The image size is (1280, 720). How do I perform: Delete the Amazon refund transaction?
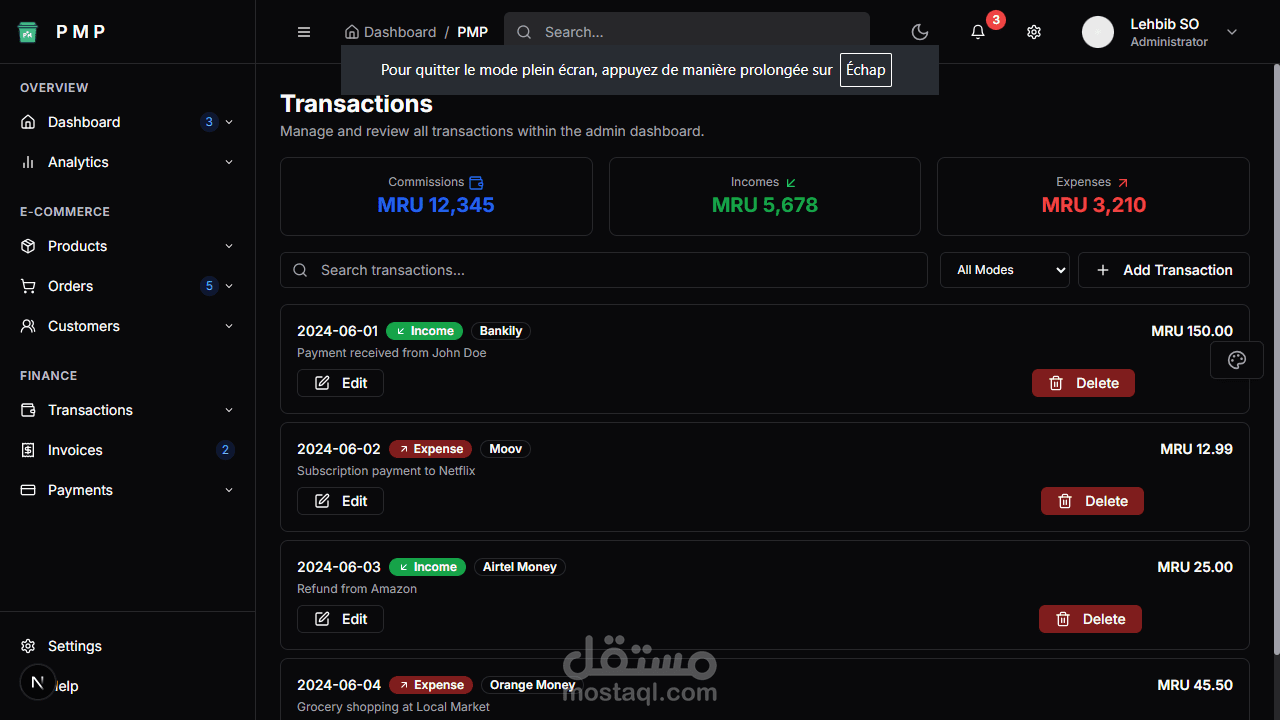(x=1090, y=619)
